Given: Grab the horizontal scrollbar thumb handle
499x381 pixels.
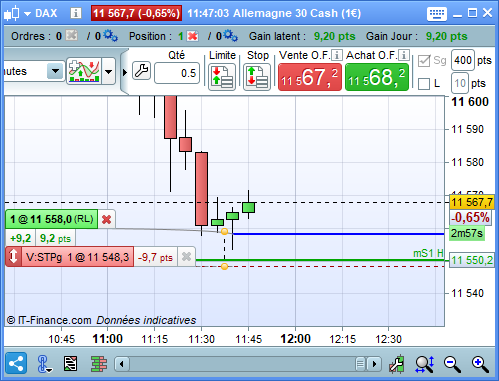Looking at the screenshot, I should [360, 364].
